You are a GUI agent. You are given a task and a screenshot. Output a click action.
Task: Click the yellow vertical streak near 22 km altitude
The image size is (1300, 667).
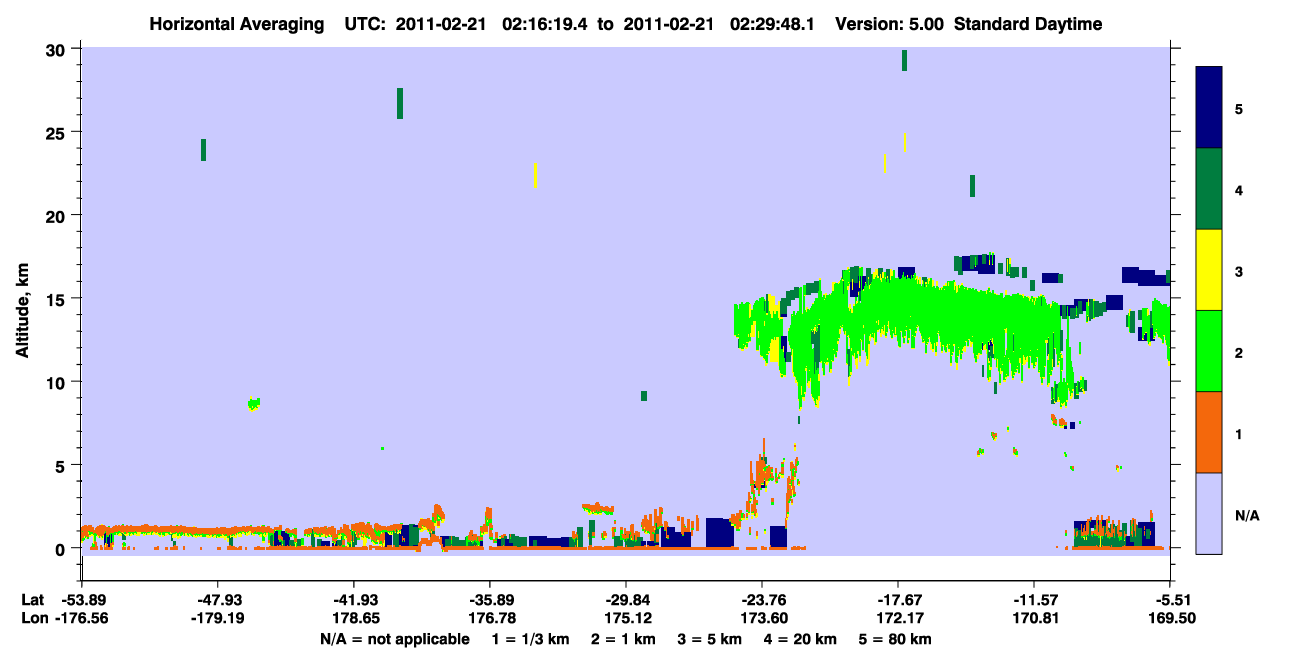click(536, 175)
